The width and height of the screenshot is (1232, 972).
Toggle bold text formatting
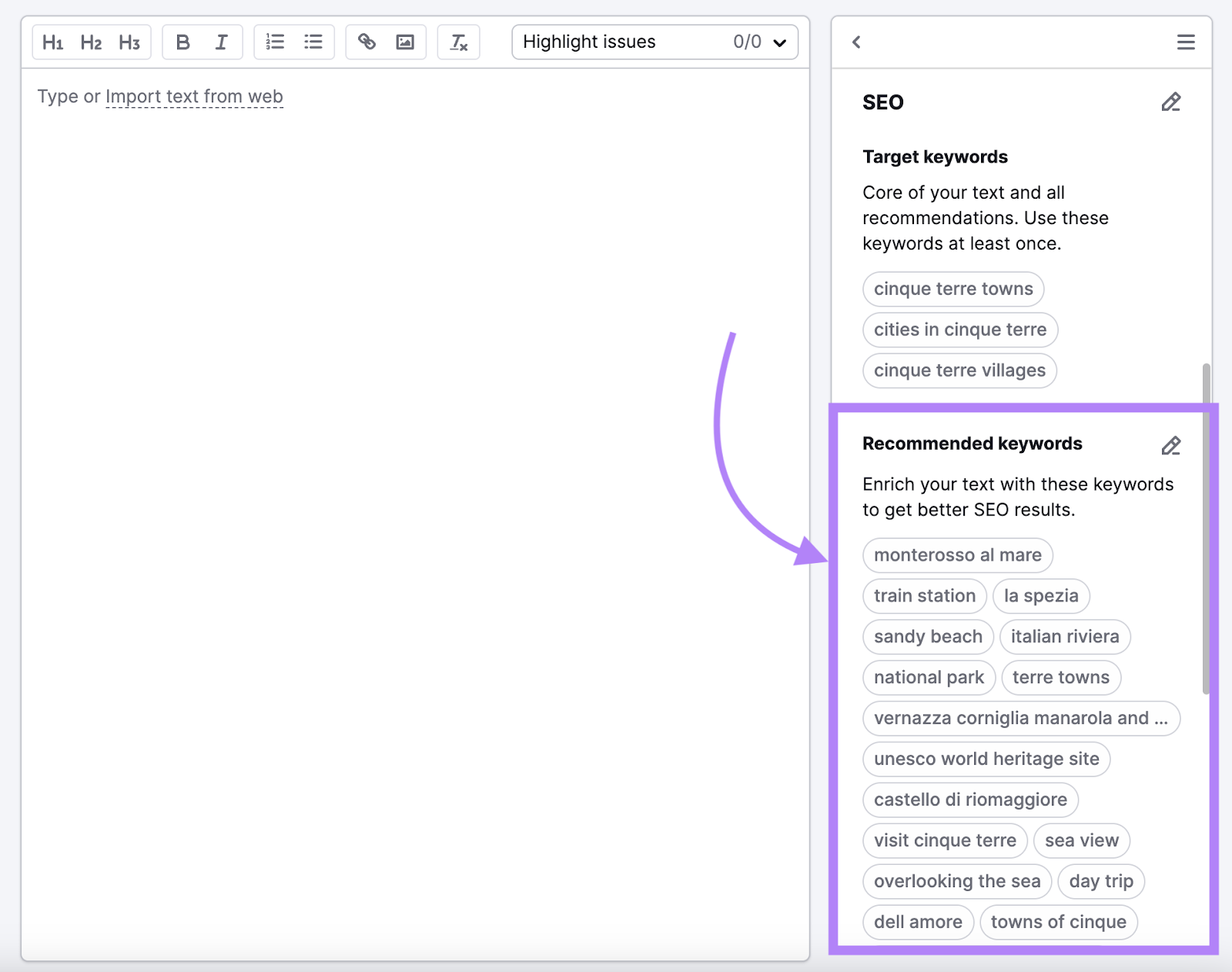coord(182,42)
